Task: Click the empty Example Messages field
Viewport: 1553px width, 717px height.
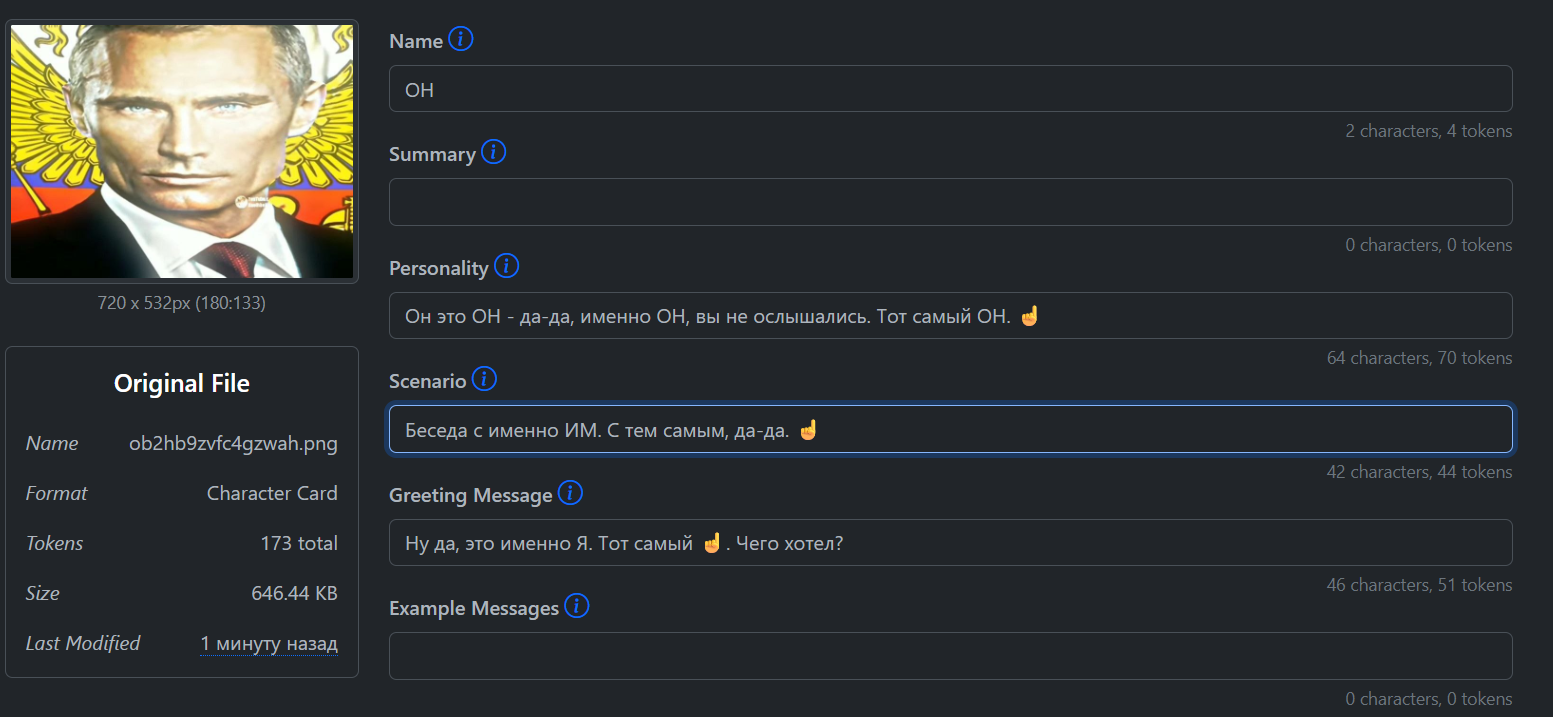Action: click(950, 656)
